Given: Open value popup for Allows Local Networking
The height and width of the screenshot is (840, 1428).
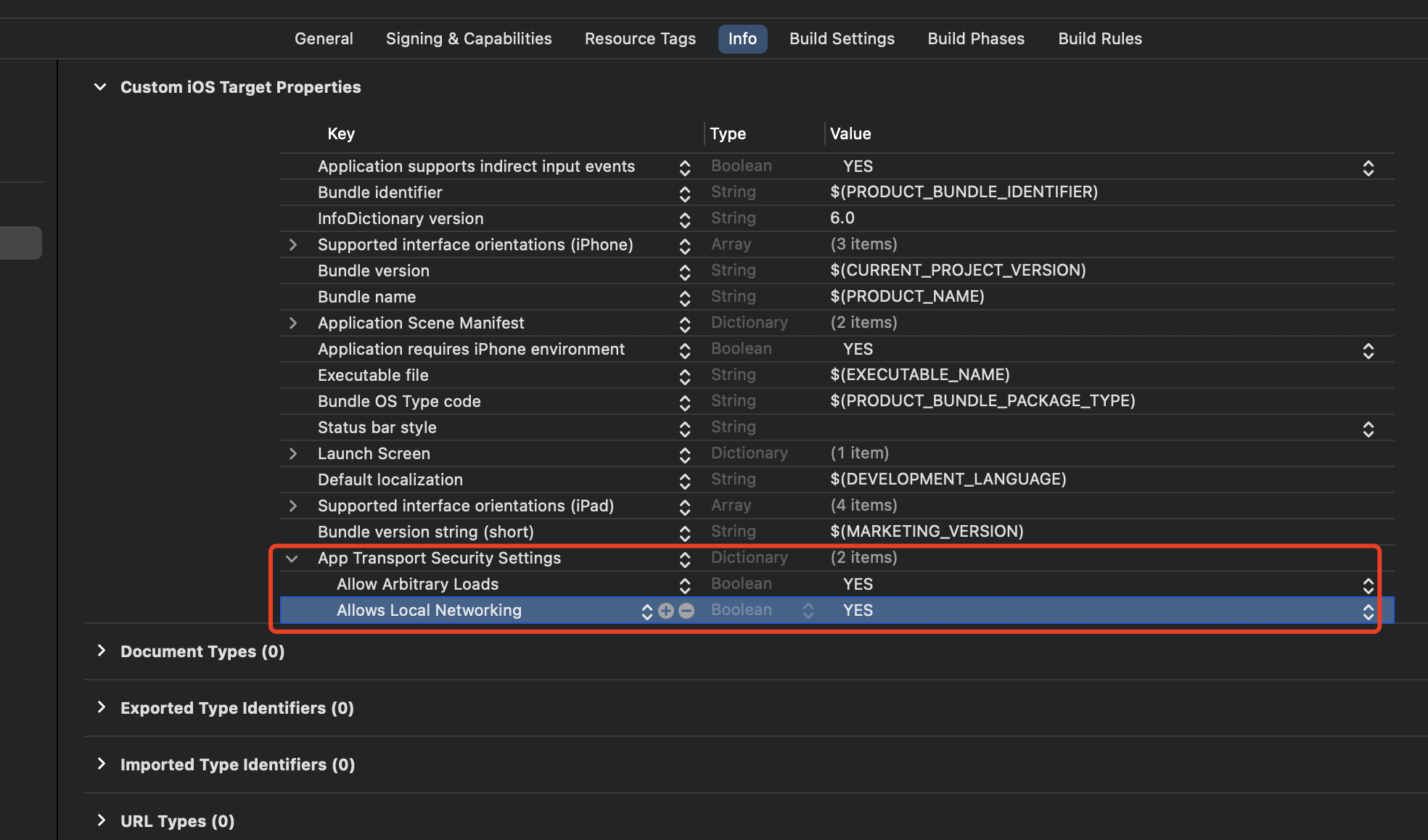Looking at the screenshot, I should pos(1368,611).
